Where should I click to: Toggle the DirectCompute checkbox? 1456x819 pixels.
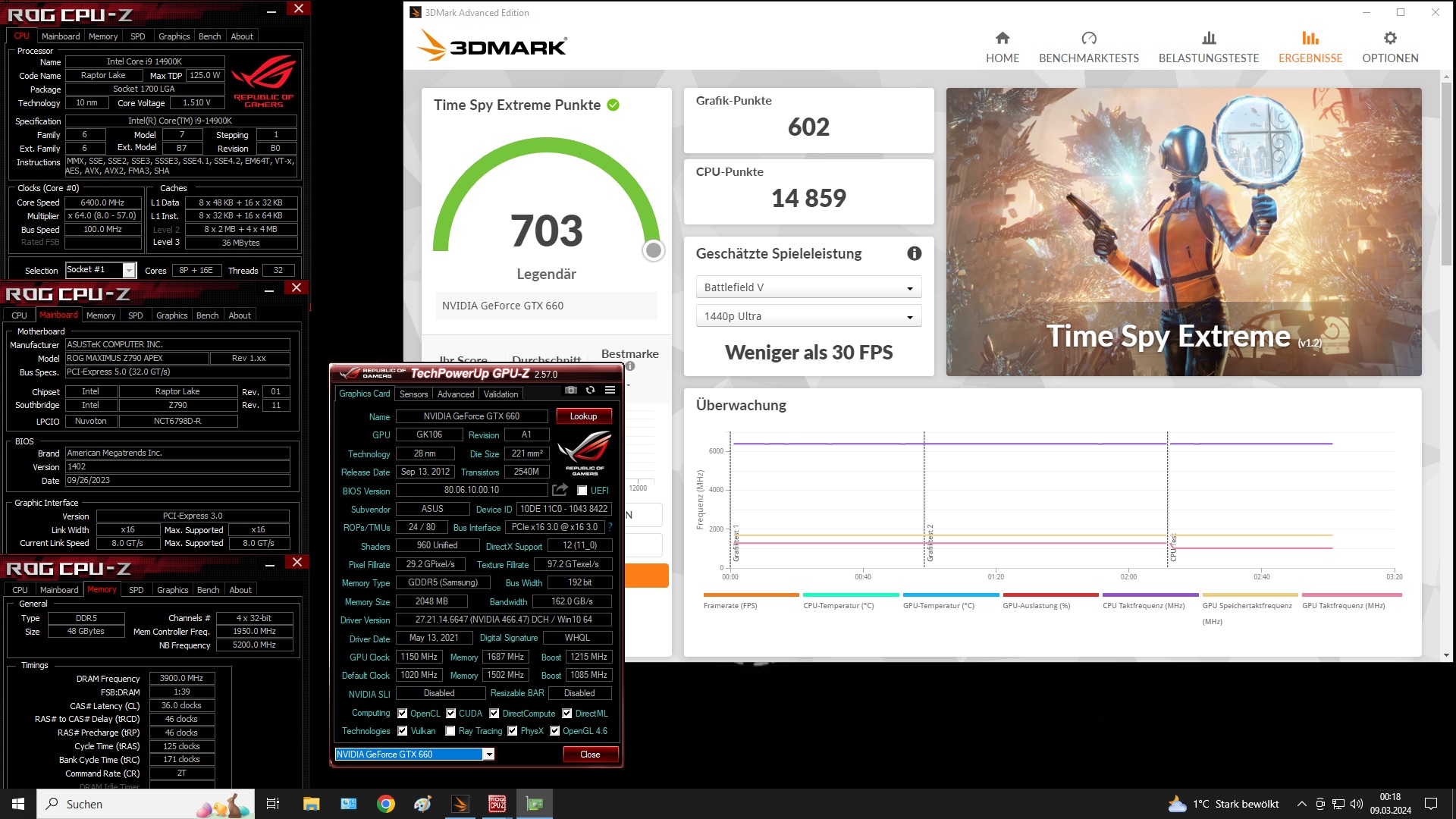tap(494, 714)
